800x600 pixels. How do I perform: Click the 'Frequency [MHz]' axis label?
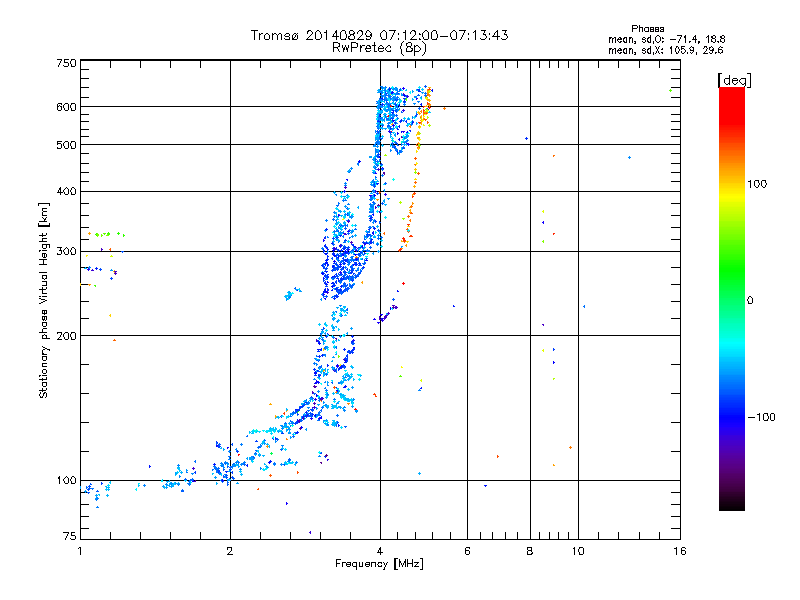pos(379,564)
